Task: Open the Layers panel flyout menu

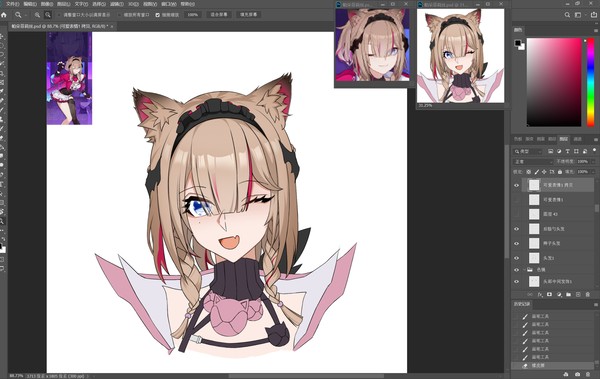Action: (596, 139)
